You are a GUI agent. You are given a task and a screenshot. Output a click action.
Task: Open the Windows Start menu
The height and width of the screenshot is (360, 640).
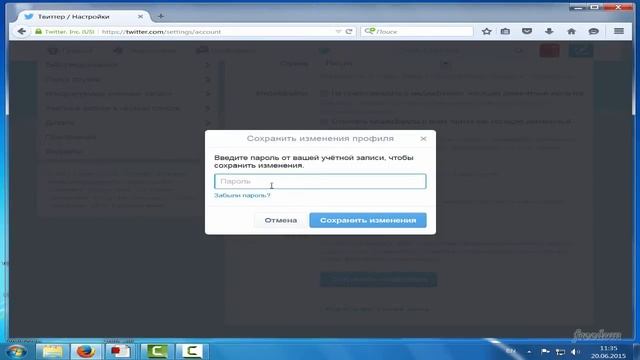(16, 351)
